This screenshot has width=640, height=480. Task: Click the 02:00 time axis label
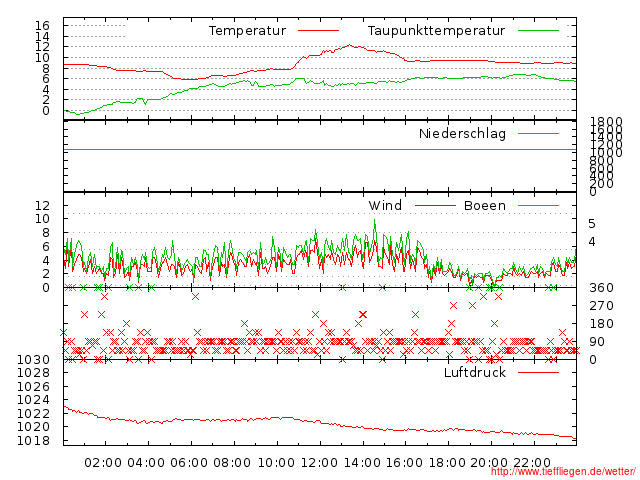(x=103, y=463)
